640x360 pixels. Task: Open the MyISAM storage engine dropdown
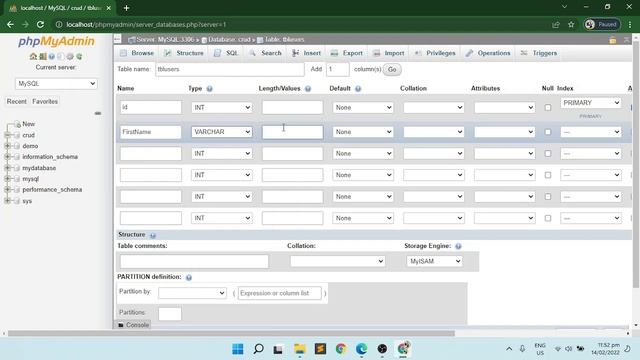(434, 261)
